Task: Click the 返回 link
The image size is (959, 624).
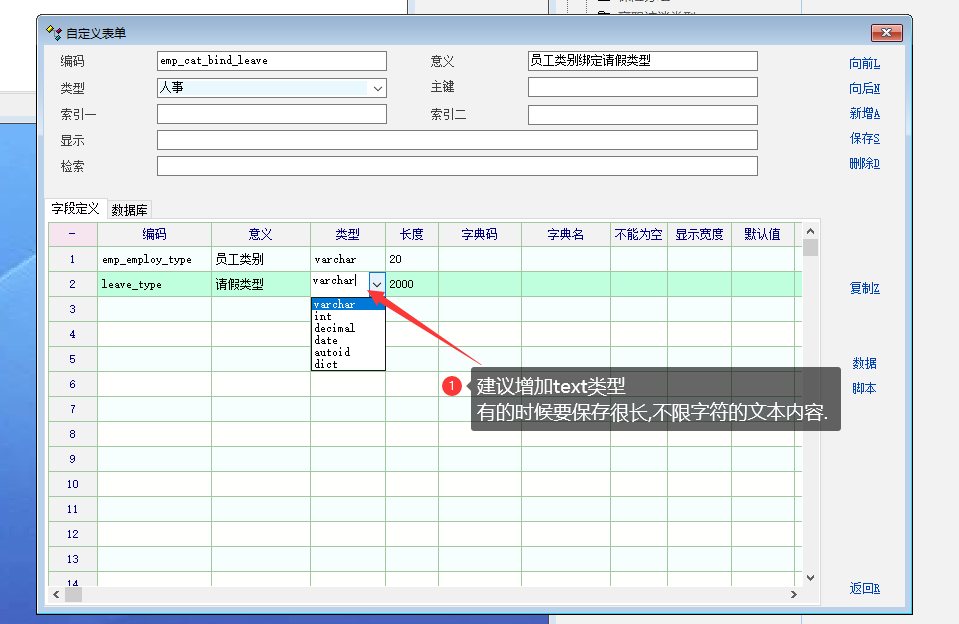Action: tap(864, 588)
